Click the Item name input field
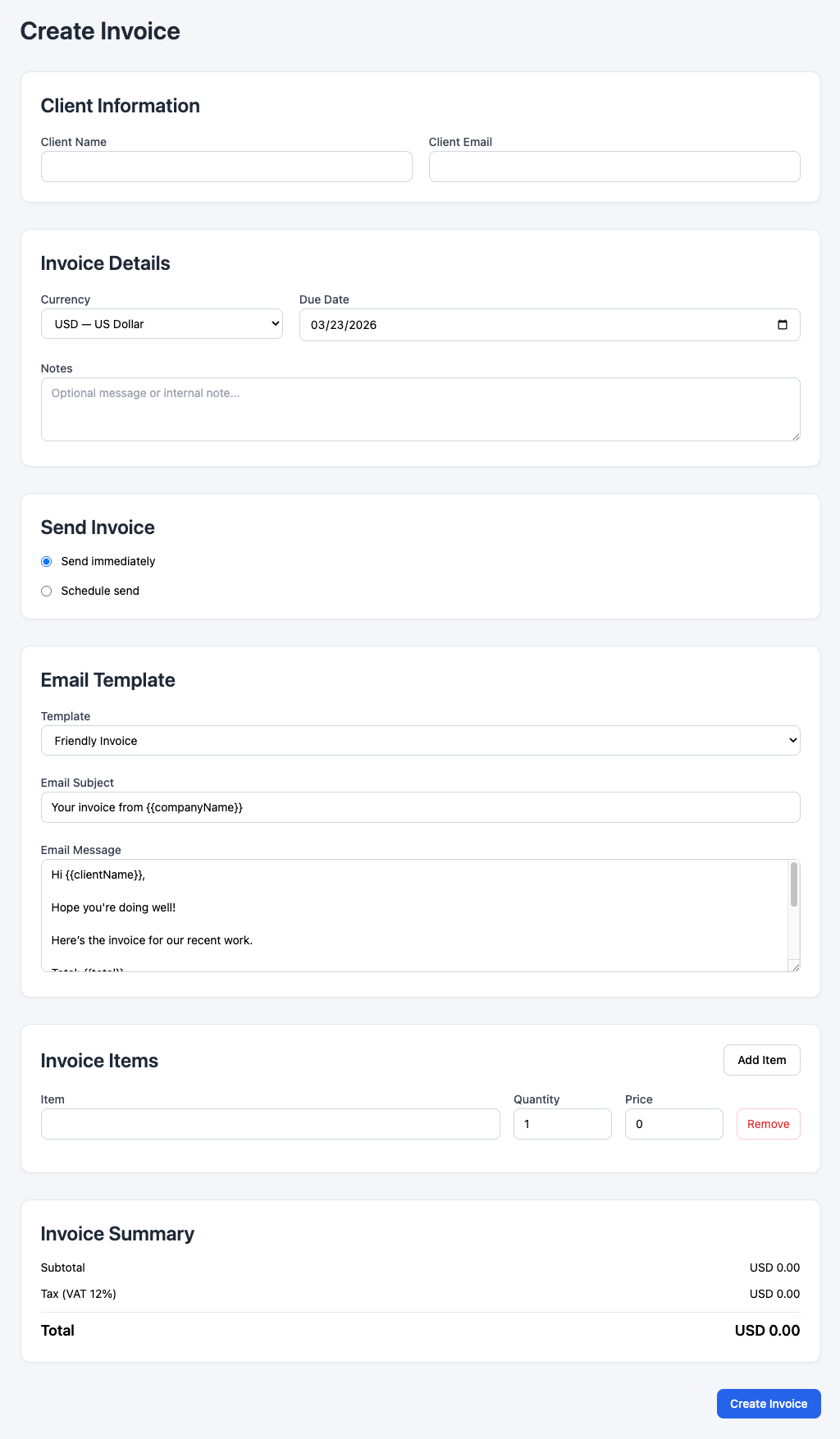This screenshot has height=1439, width=840. (271, 1124)
